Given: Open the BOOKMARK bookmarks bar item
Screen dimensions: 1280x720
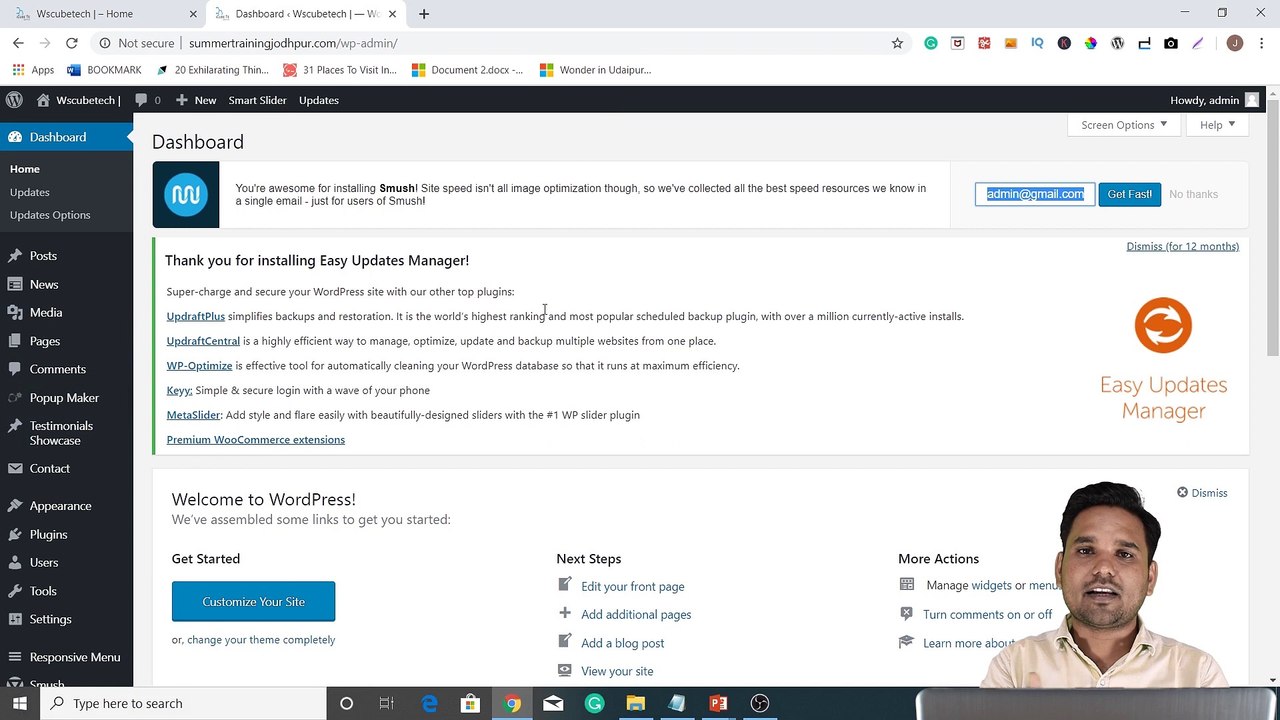Looking at the screenshot, I should click(104, 70).
